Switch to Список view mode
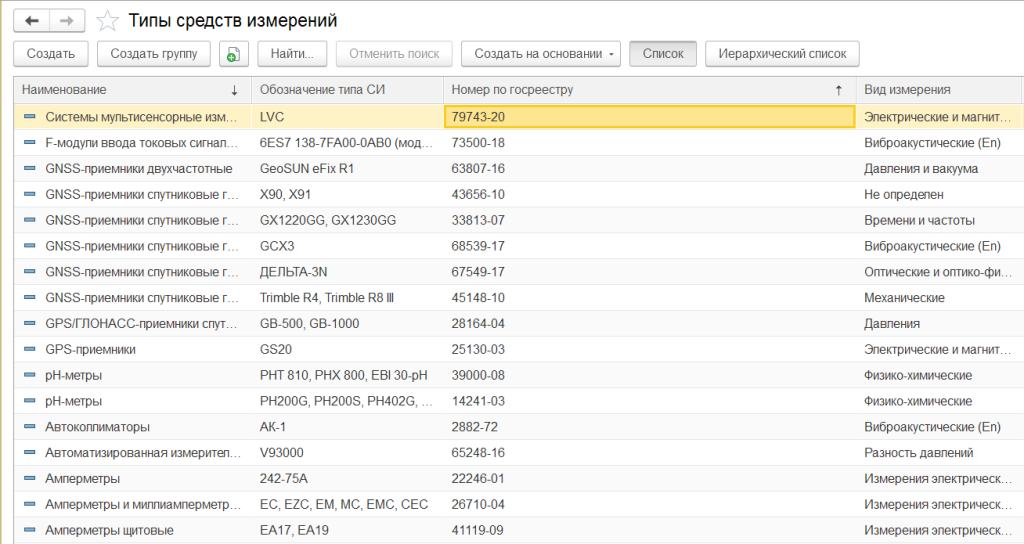 point(663,54)
